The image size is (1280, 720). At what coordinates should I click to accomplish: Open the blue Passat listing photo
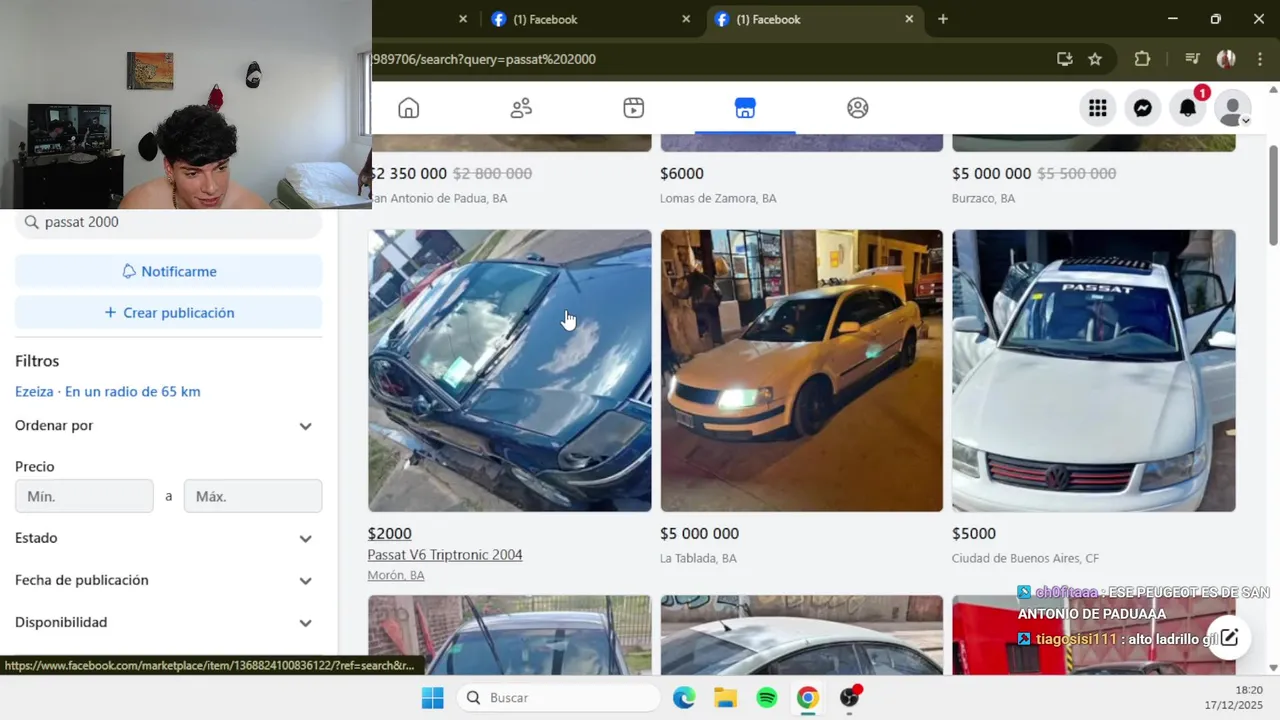[510, 371]
